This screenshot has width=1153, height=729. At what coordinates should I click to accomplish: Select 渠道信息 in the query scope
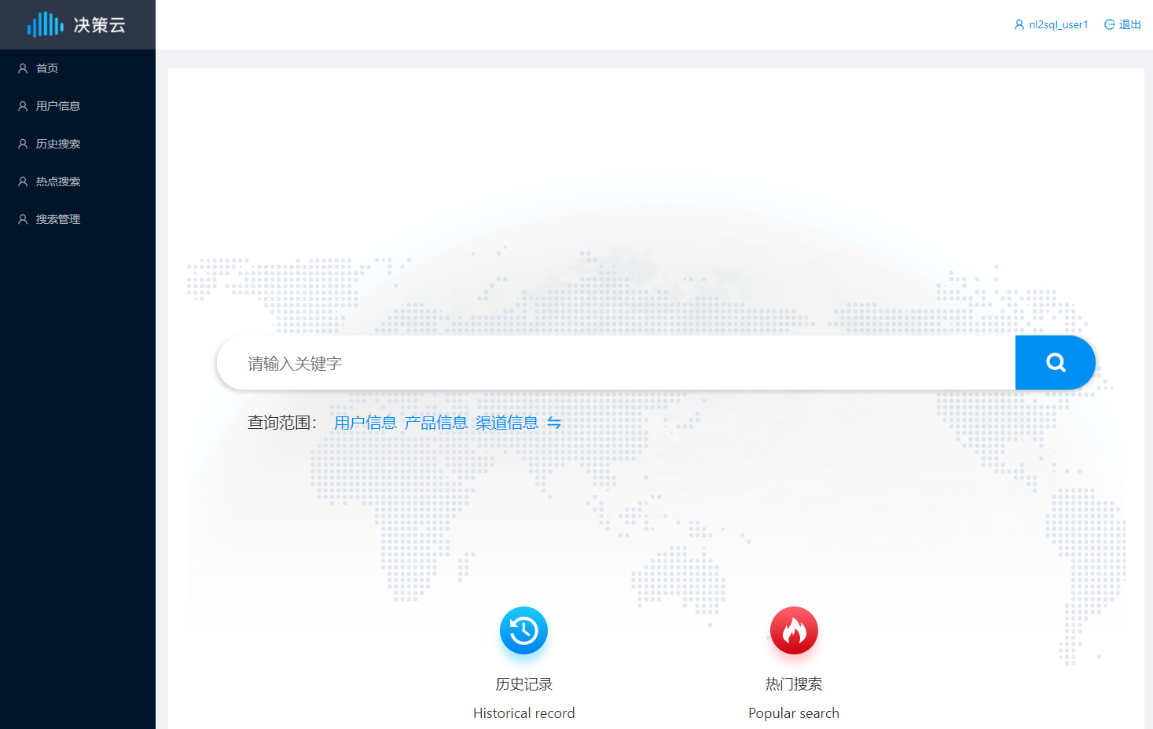[507, 423]
